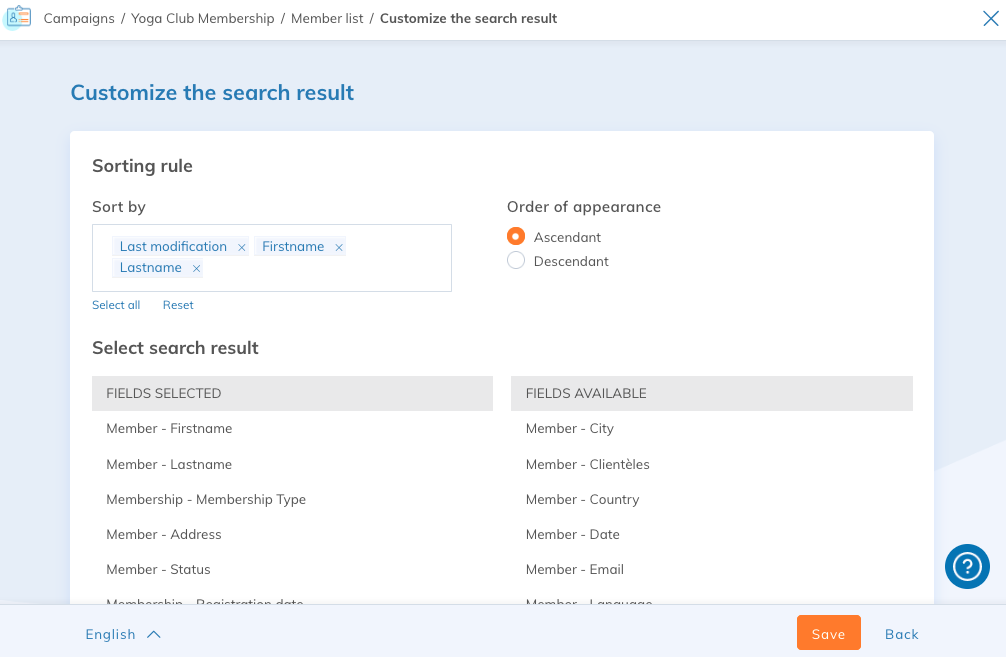Click the member card app logo icon

[x=18, y=18]
